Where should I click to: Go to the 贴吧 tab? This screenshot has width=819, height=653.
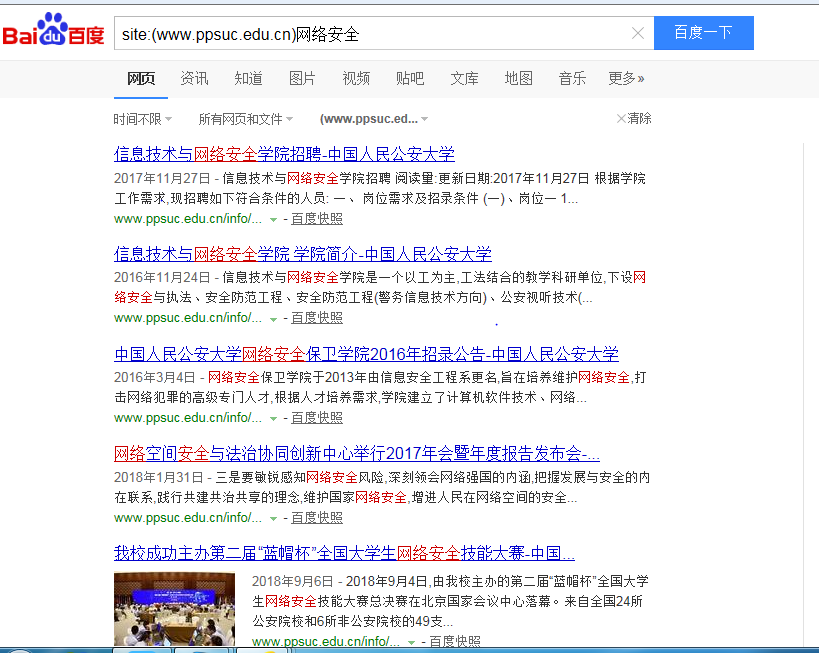tap(410, 79)
